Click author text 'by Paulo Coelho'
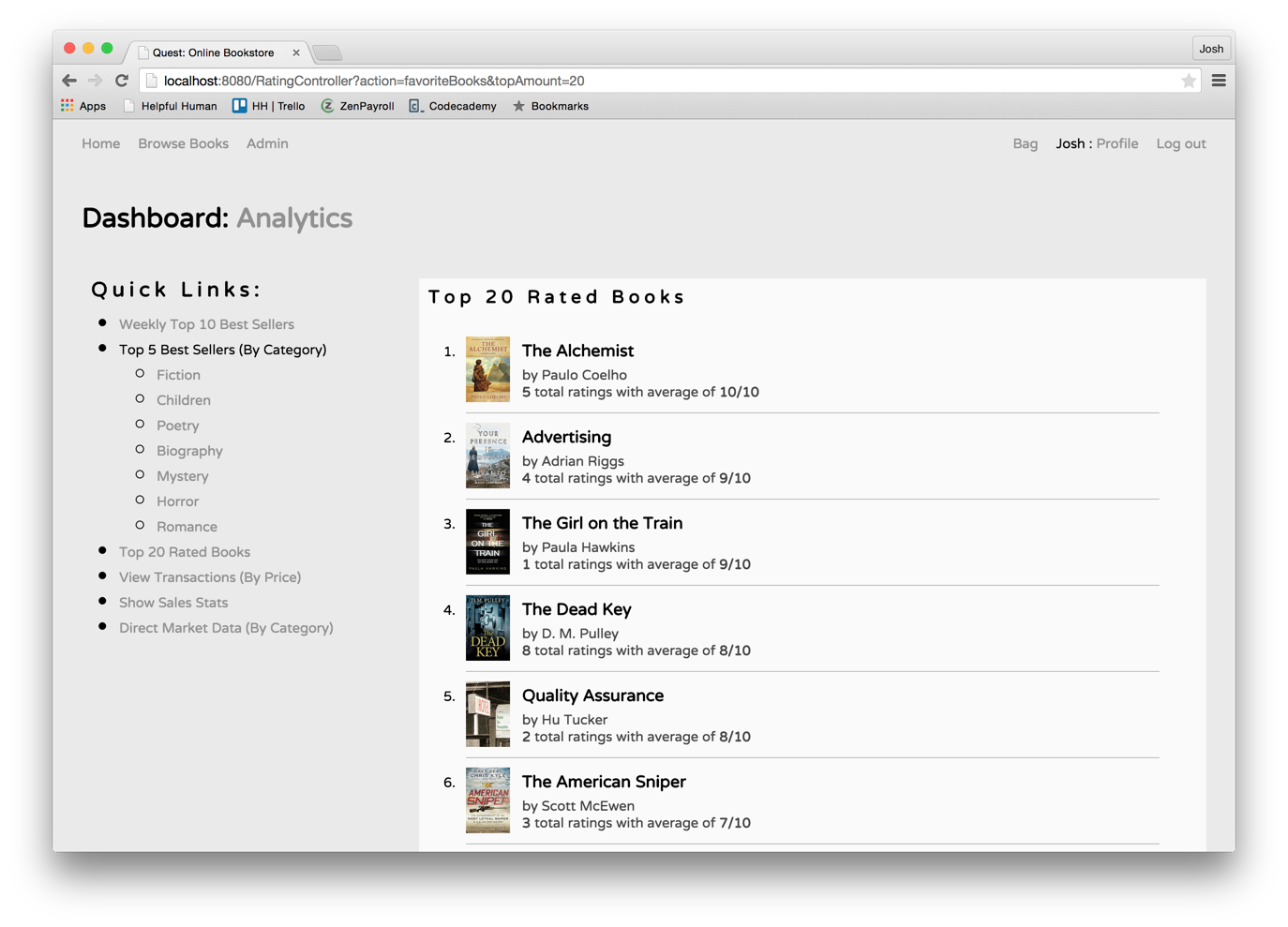The width and height of the screenshot is (1288, 927). coord(575,375)
